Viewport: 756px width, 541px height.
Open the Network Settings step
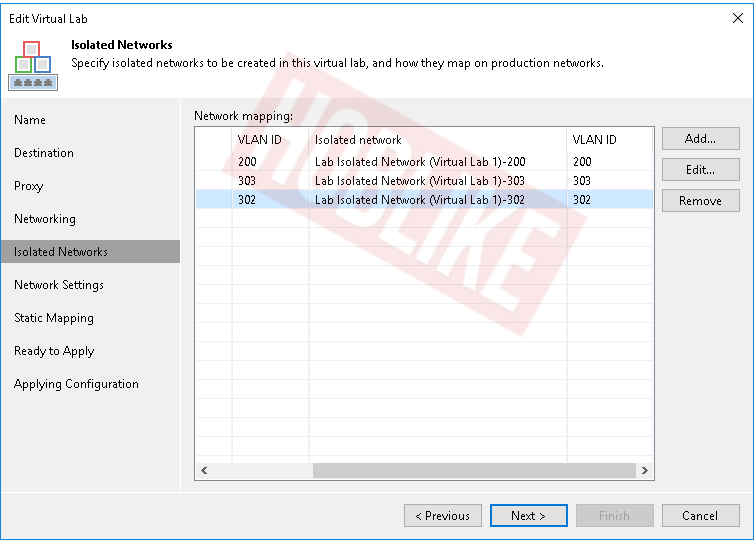[59, 285]
